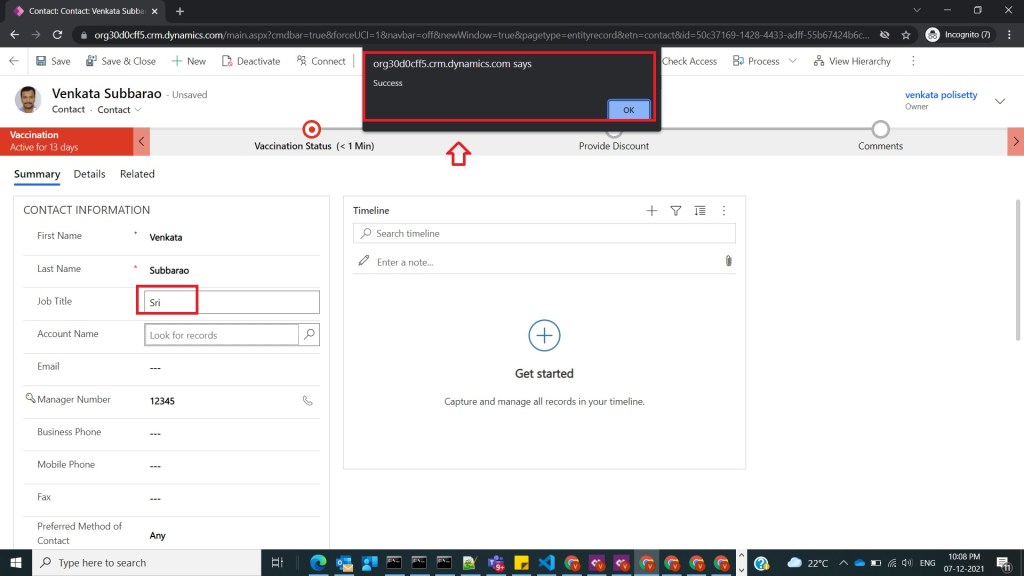Click OK in the Success alert dialog
The image size is (1024, 576).
628,110
